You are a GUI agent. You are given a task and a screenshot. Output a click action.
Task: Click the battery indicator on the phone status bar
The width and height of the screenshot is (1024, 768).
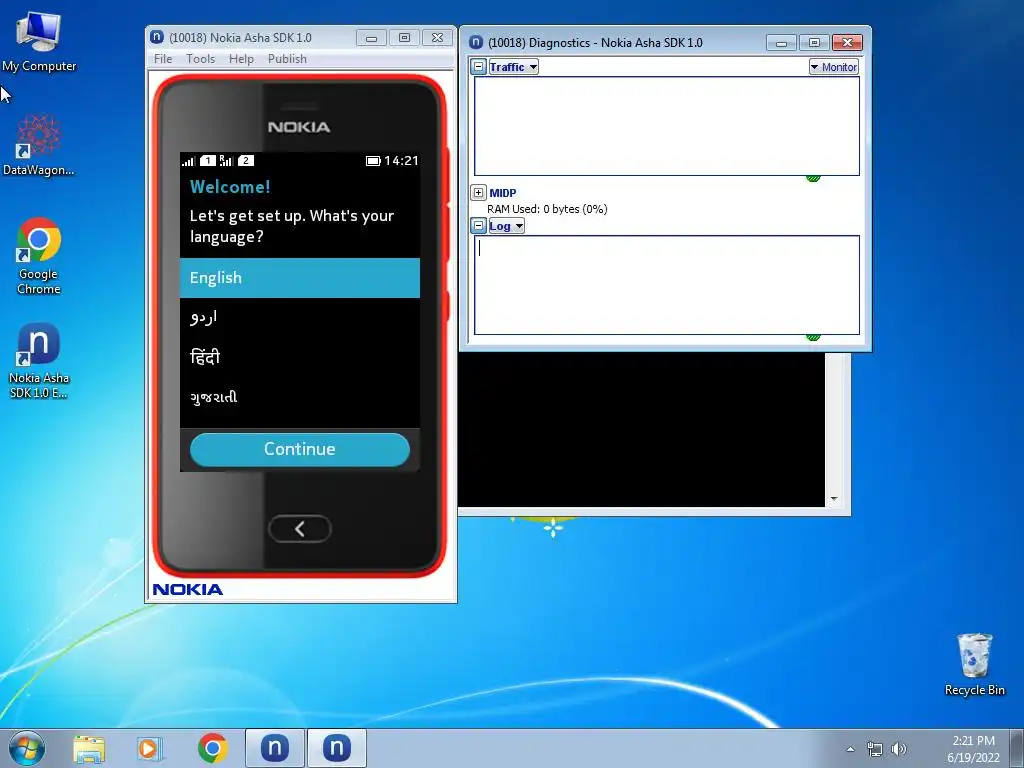pyautogui.click(x=373, y=161)
